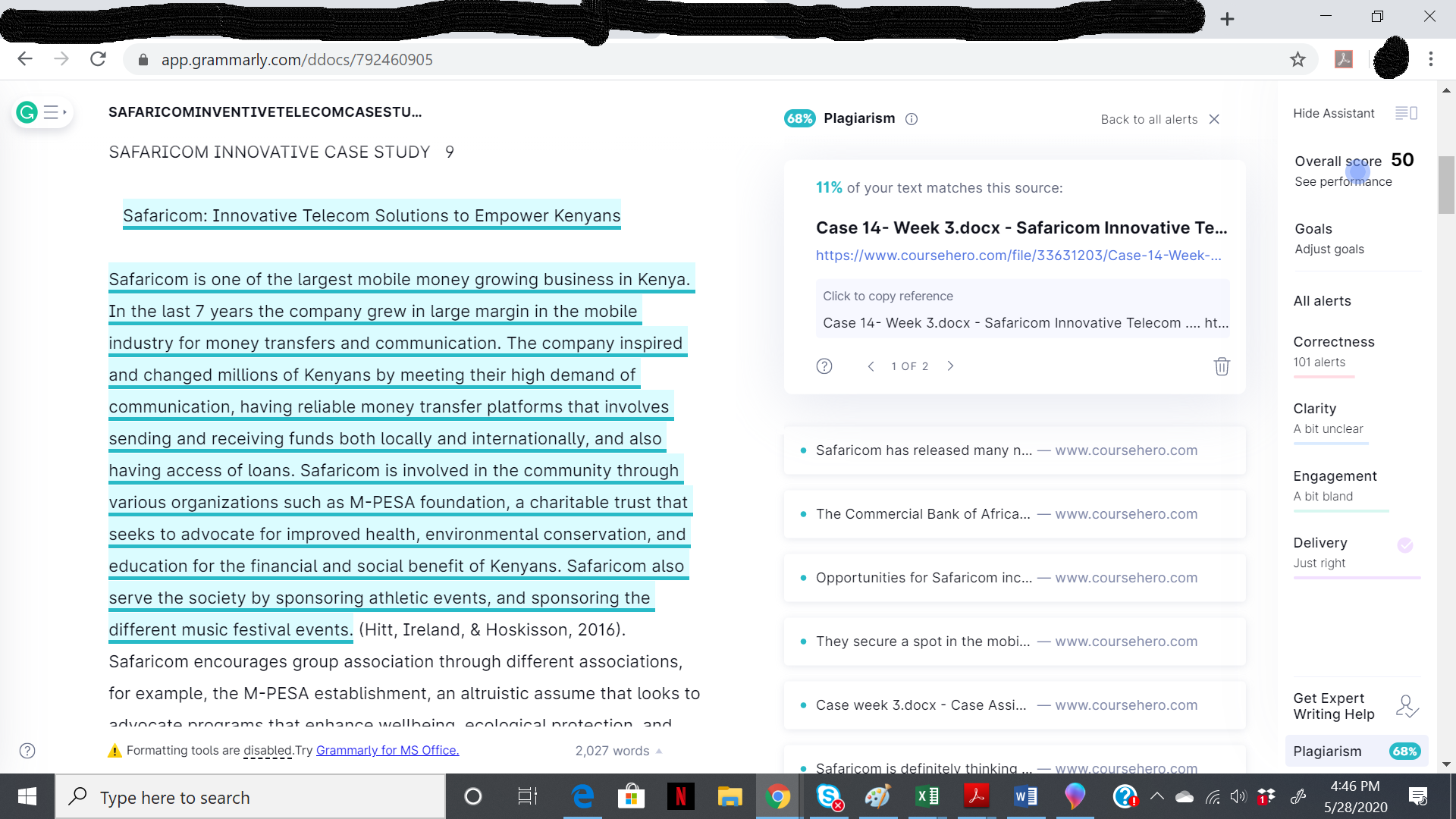This screenshot has width=1456, height=819.
Task: Open Adjust goals settings
Action: point(1329,249)
